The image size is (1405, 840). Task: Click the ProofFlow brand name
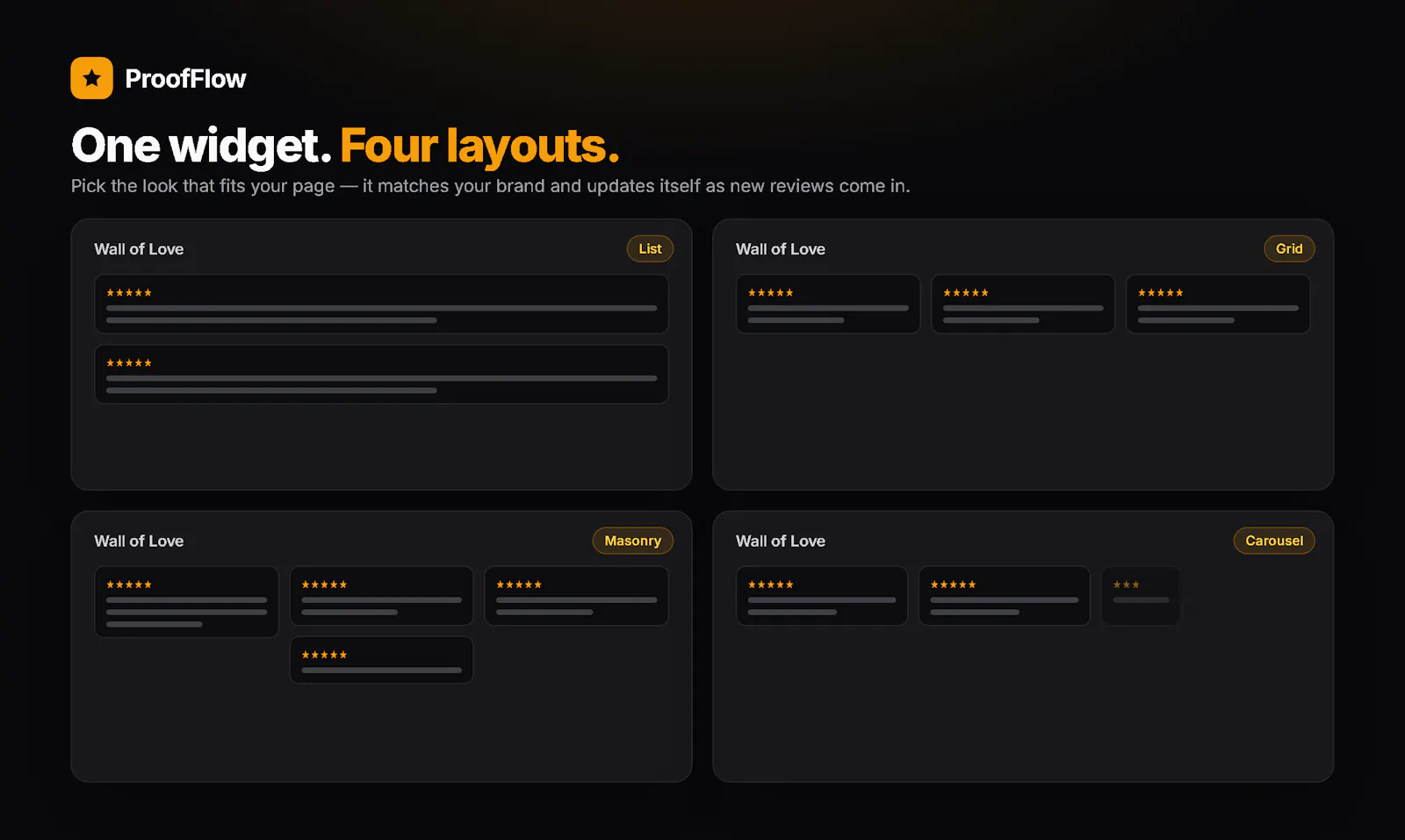point(185,79)
